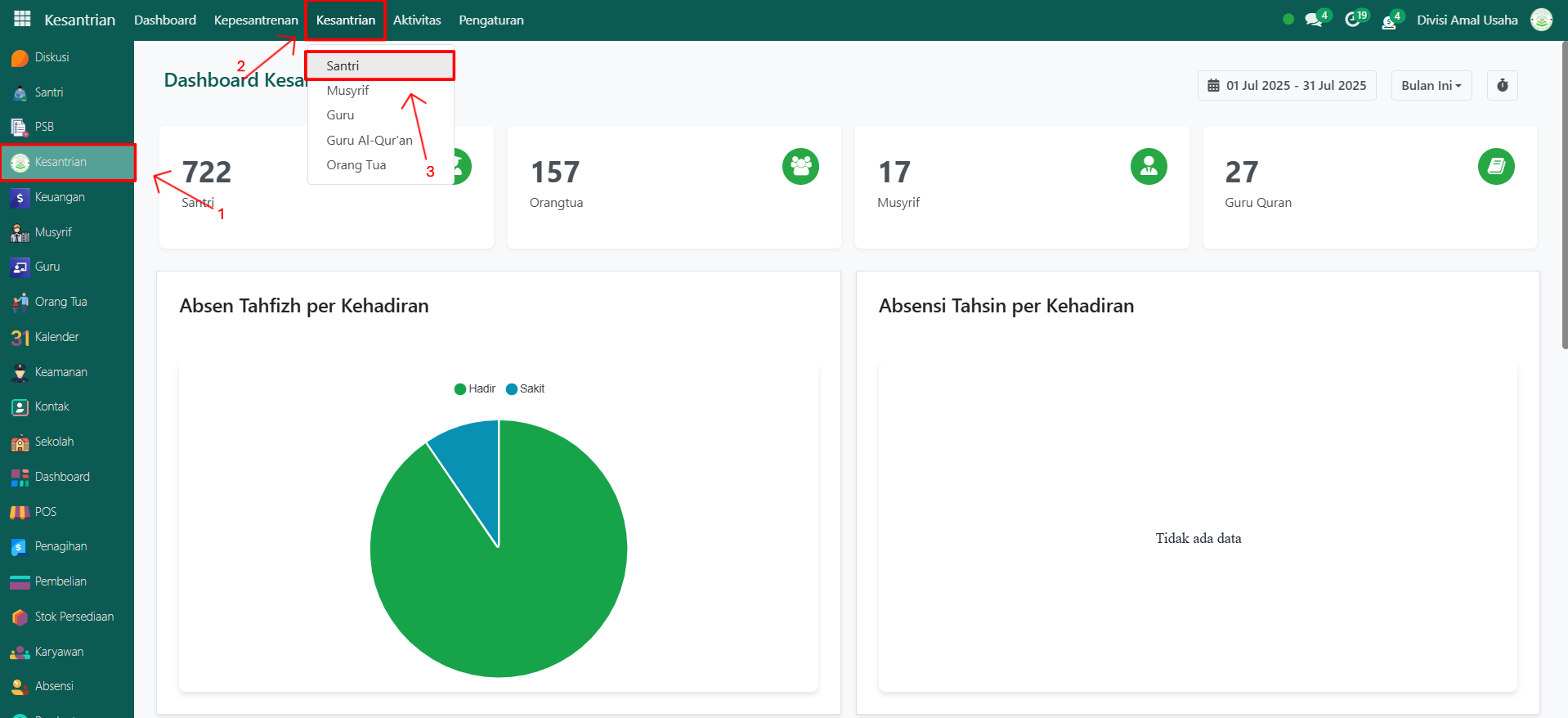Open the activities clock icon with badge 19
Screen dimensions: 1568x718
[x=1353, y=20]
